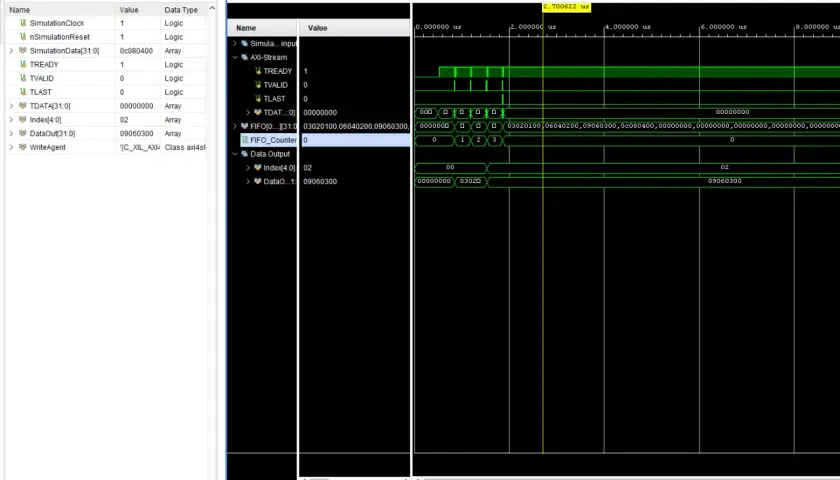Click TLAST logic icon in objects list
This screenshot has height=480, width=840.
[x=22, y=92]
